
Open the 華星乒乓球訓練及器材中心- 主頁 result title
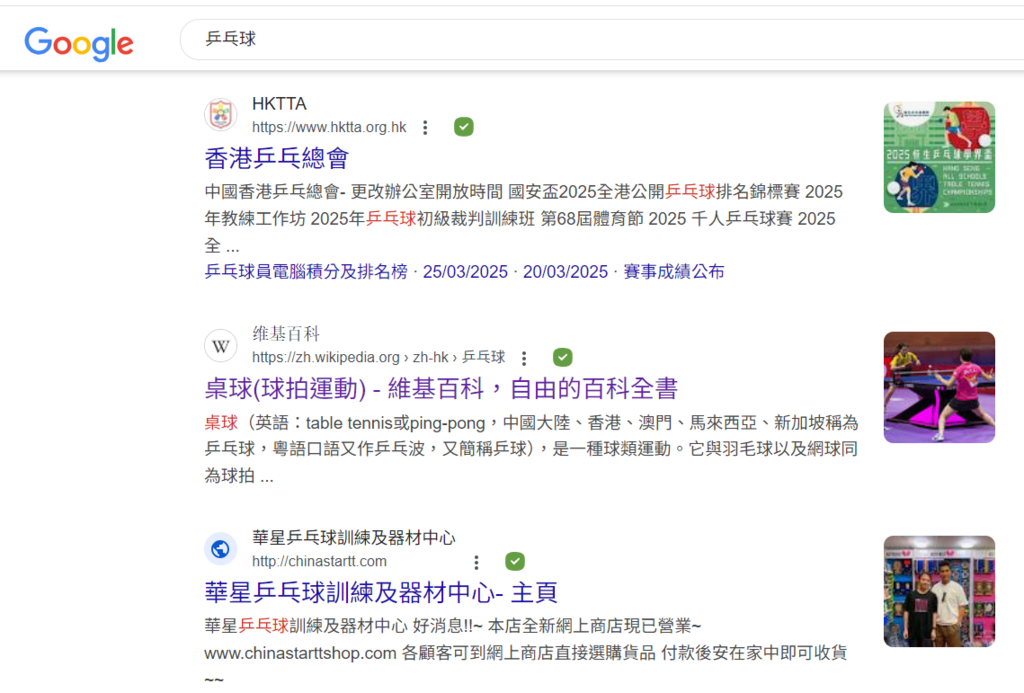click(381, 592)
